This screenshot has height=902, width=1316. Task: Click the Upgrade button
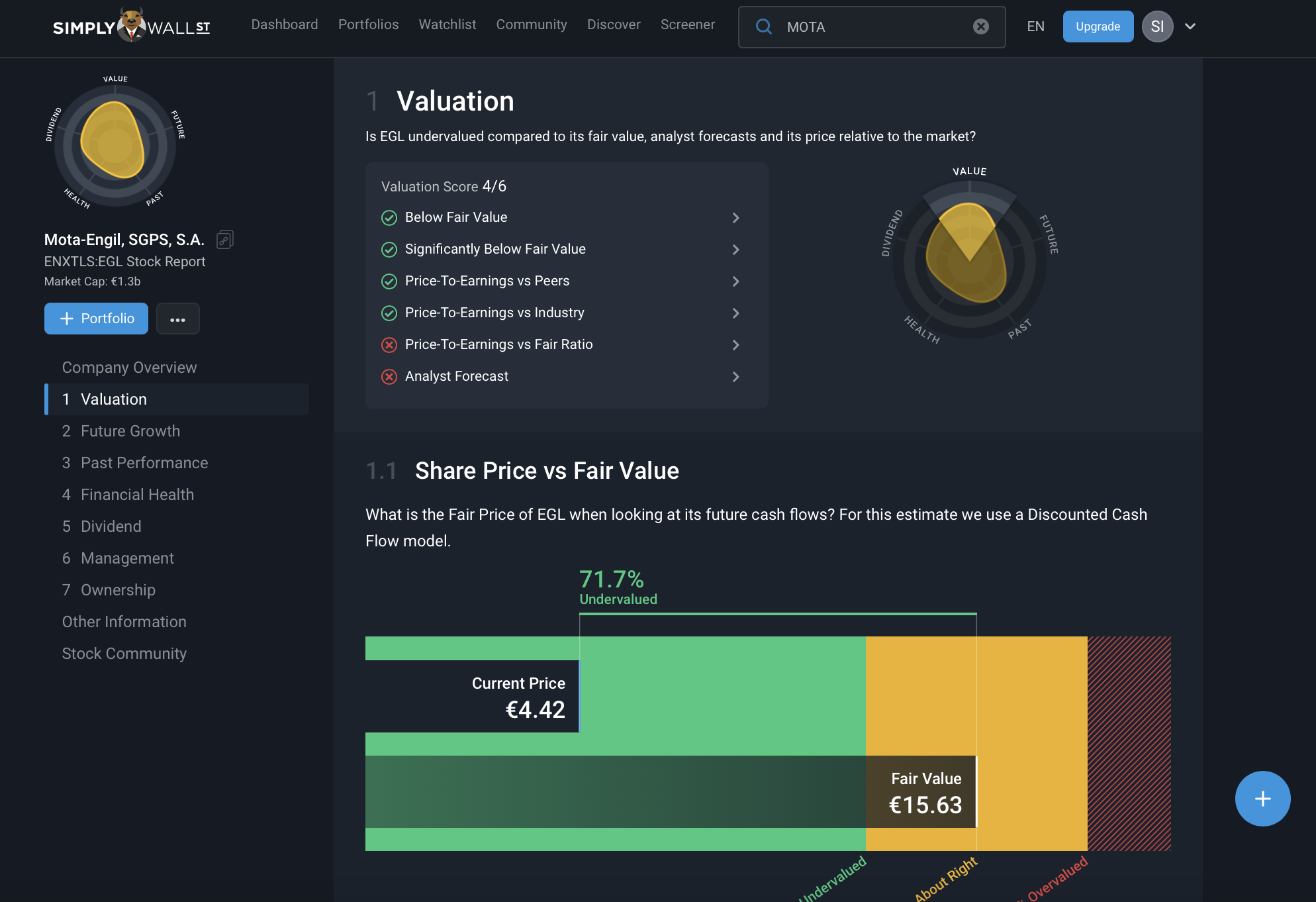pos(1098,26)
